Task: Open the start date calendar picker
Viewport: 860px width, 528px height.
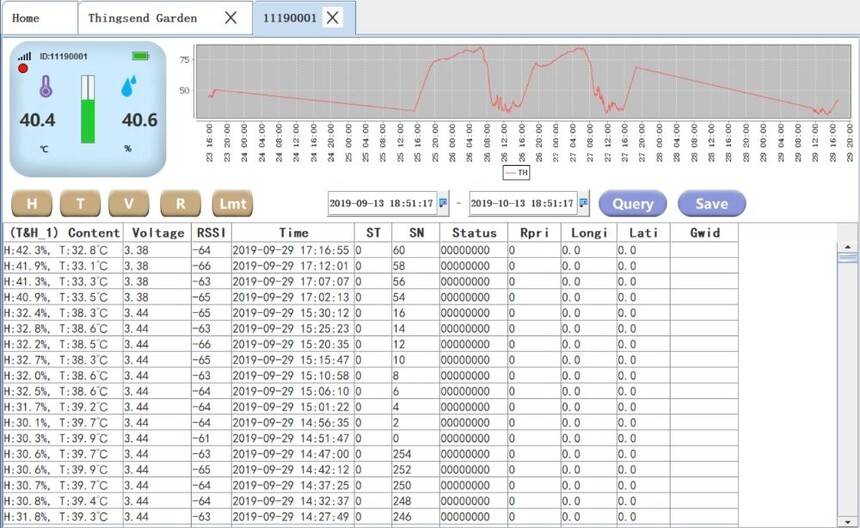Action: pos(443,203)
